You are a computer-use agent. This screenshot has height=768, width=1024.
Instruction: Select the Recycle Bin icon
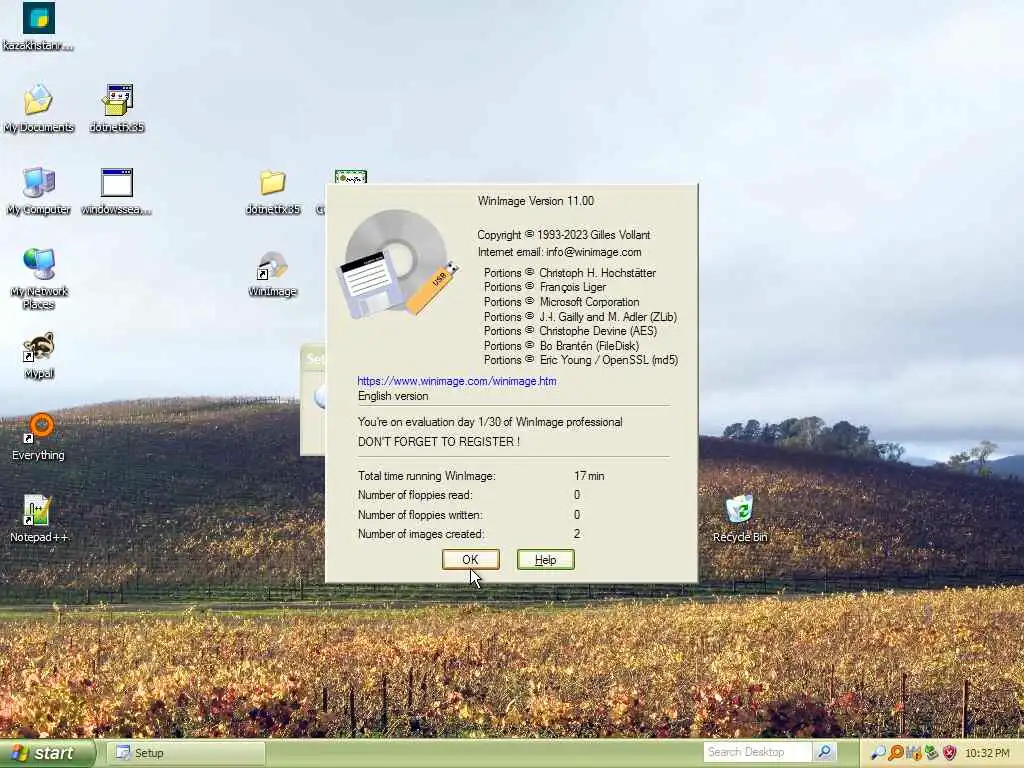pyautogui.click(x=740, y=519)
